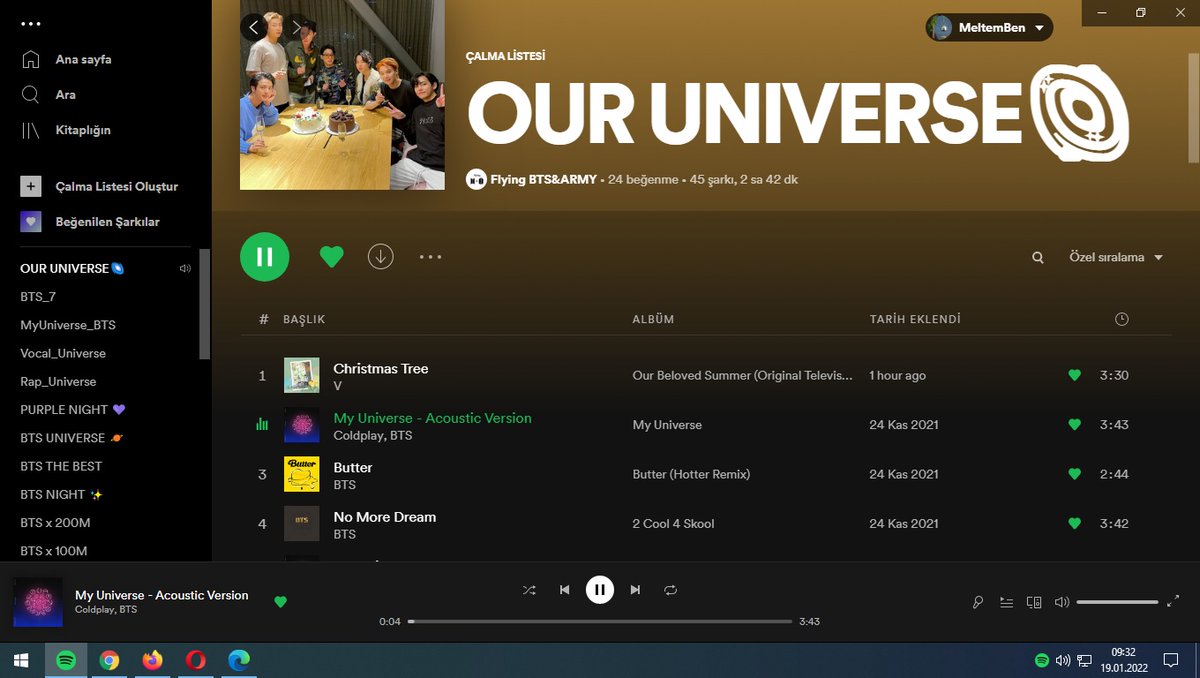This screenshot has width=1200, height=678.
Task: Open BTS THE BEST playlist
Action: [x=61, y=466]
